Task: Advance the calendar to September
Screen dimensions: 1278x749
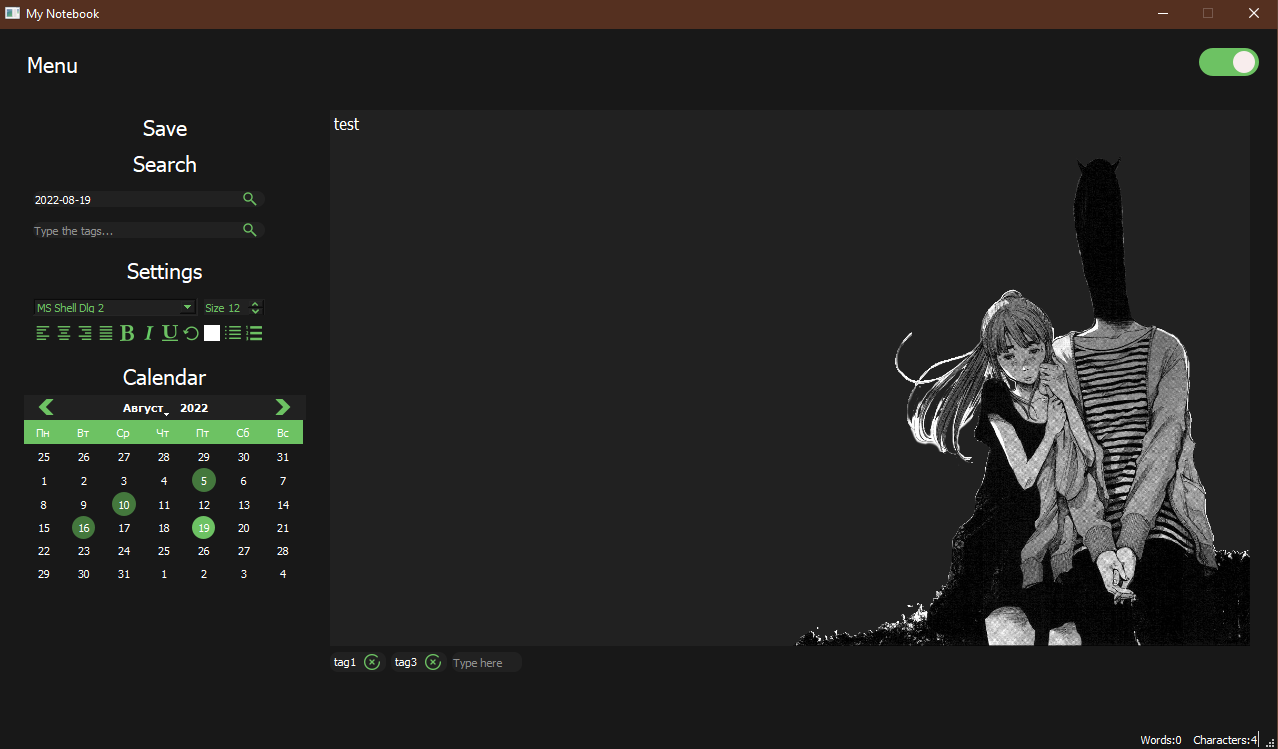Action: pyautogui.click(x=282, y=407)
